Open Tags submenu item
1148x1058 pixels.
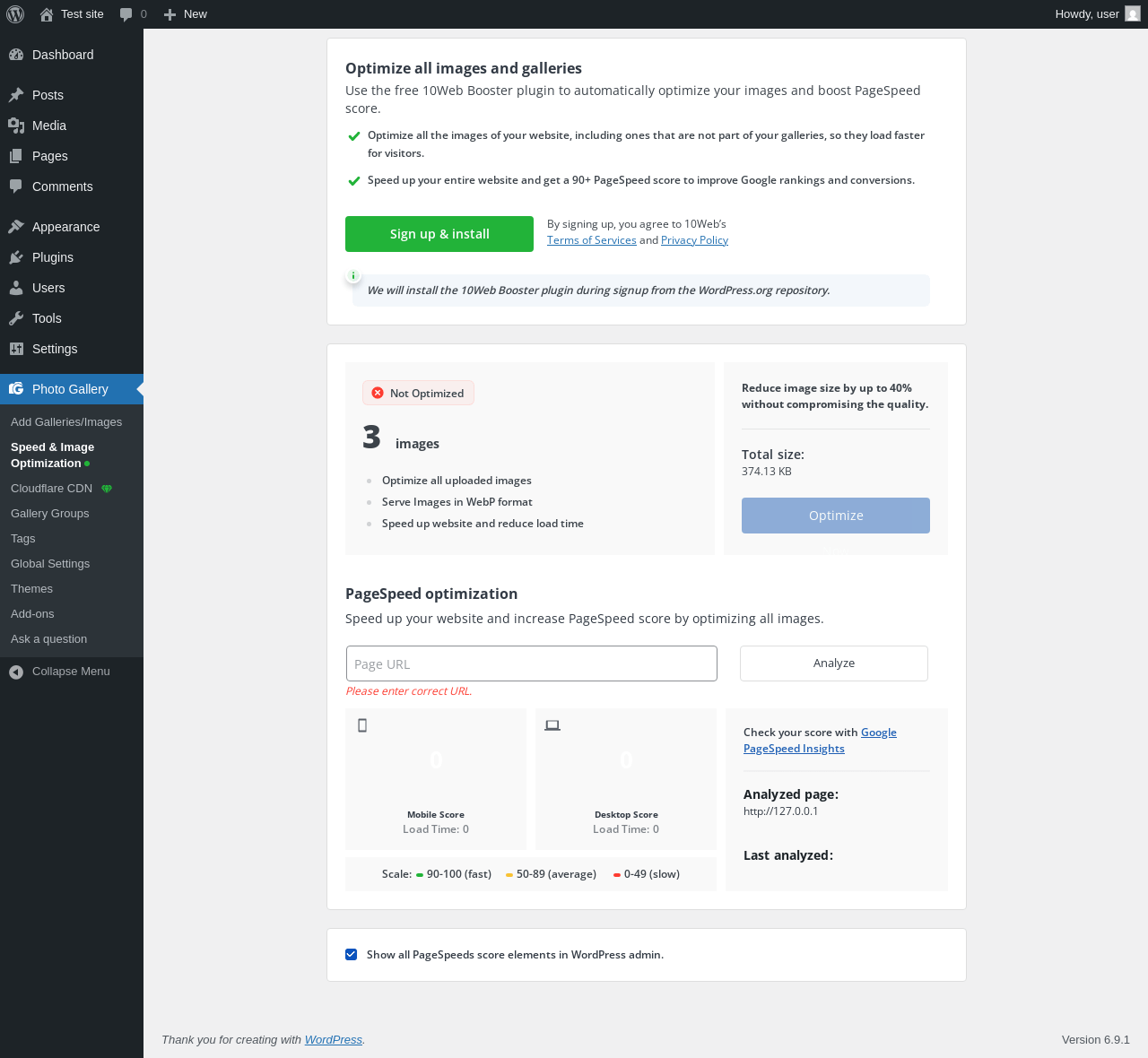pyautogui.click(x=23, y=539)
